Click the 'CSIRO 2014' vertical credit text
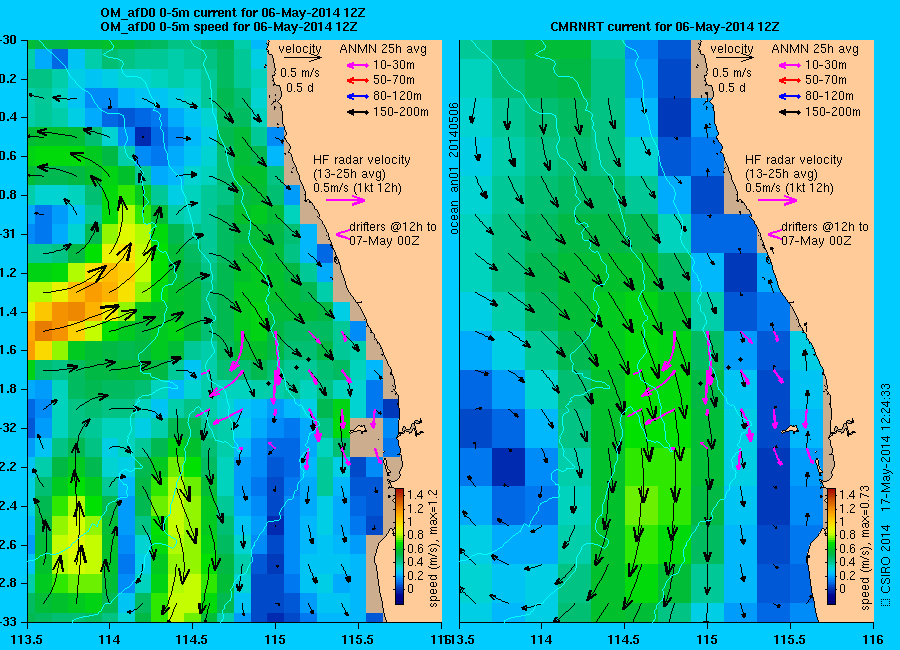Viewport: 900px width, 650px height. click(885, 558)
